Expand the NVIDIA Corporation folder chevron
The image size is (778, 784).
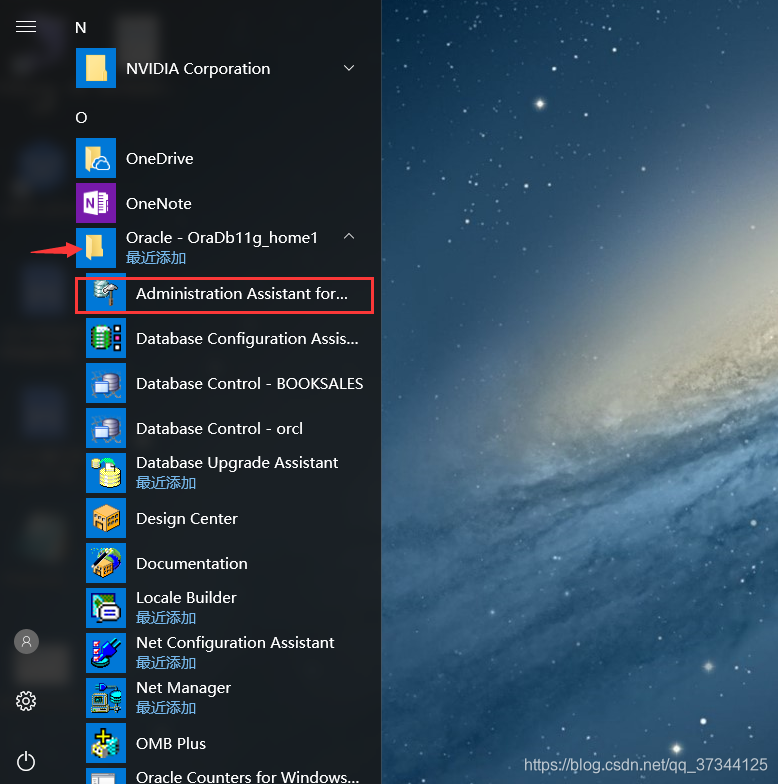[349, 68]
